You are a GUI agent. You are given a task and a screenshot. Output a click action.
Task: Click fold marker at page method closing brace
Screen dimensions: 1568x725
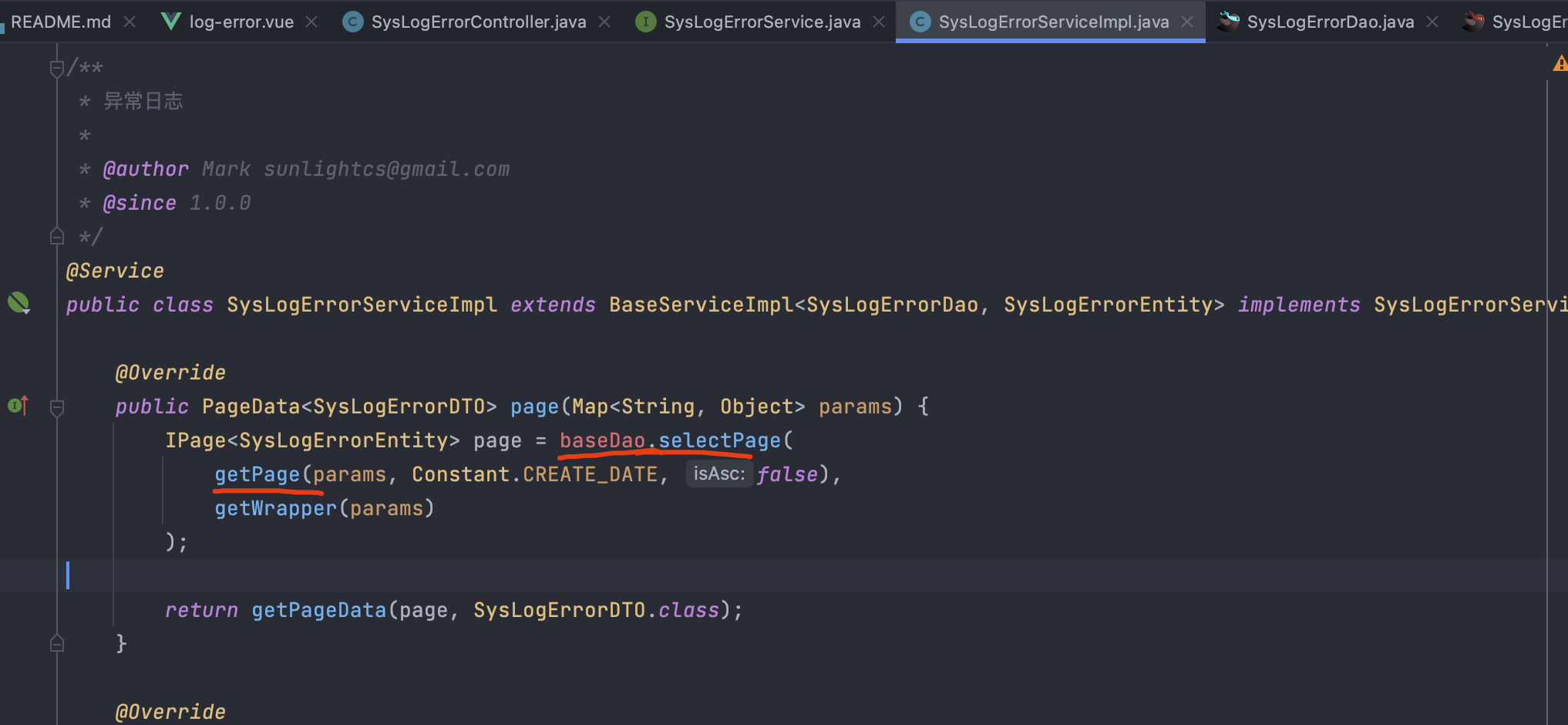pyautogui.click(x=56, y=643)
